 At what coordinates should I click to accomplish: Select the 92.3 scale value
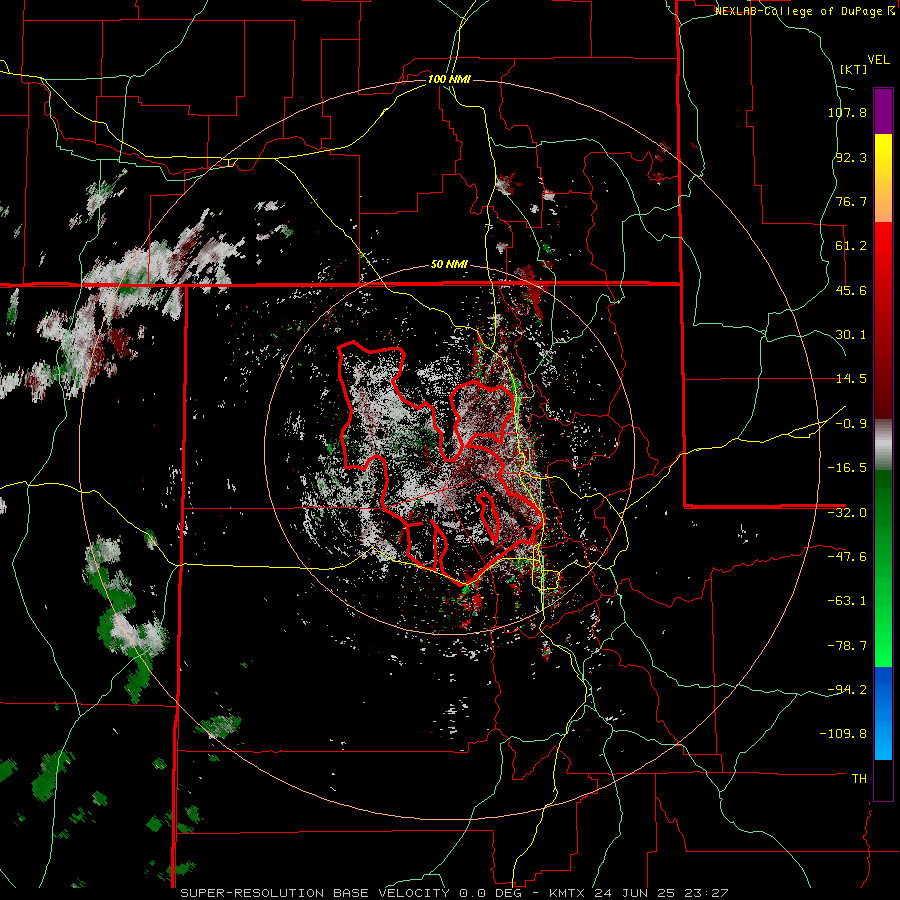[851, 157]
